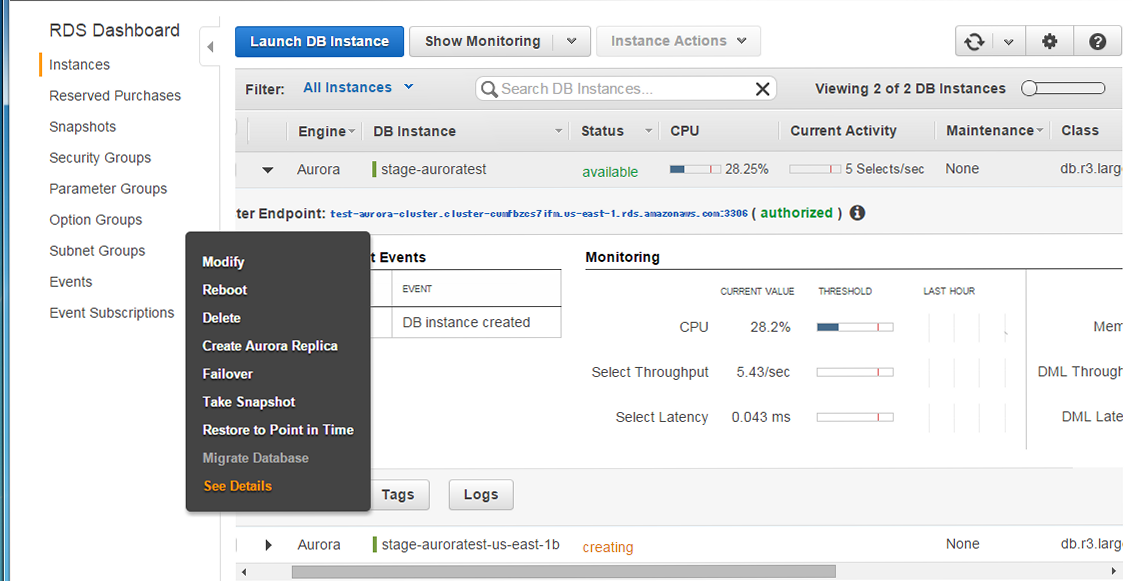Choose Restore to Point in Time
1132x581 pixels.
278,430
